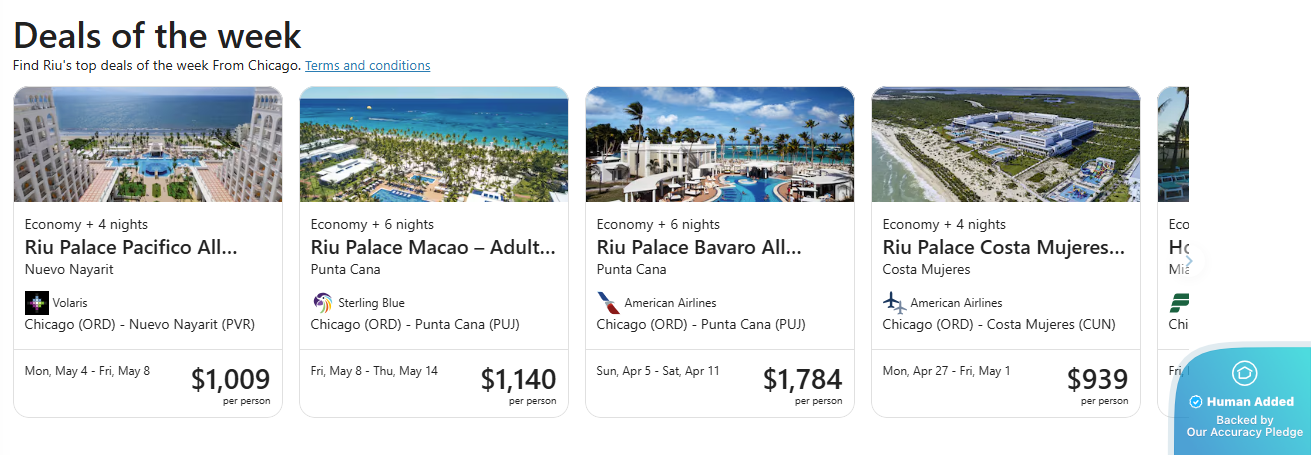Viewport: 1311px width, 455px height.
Task: Click the Human Added house badge icon
Action: pos(1245,374)
